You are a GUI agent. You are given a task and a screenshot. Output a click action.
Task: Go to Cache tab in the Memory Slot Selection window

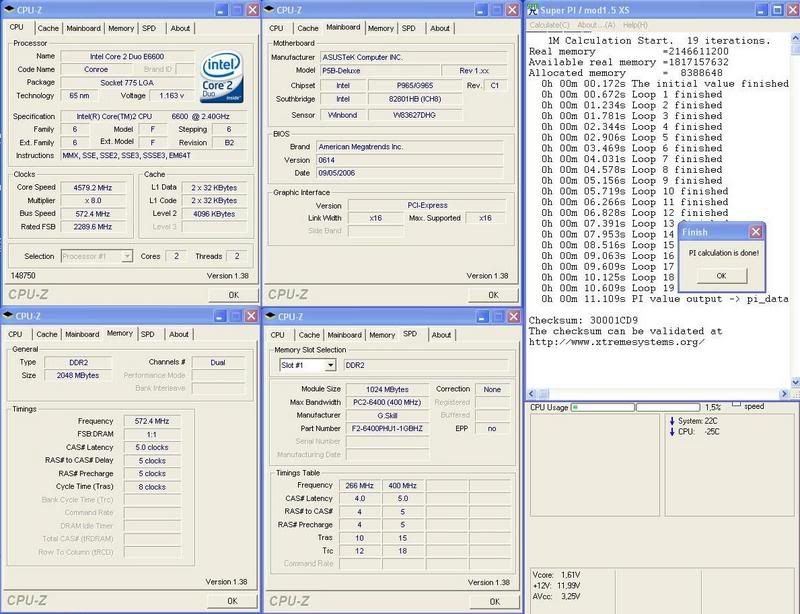tap(309, 335)
